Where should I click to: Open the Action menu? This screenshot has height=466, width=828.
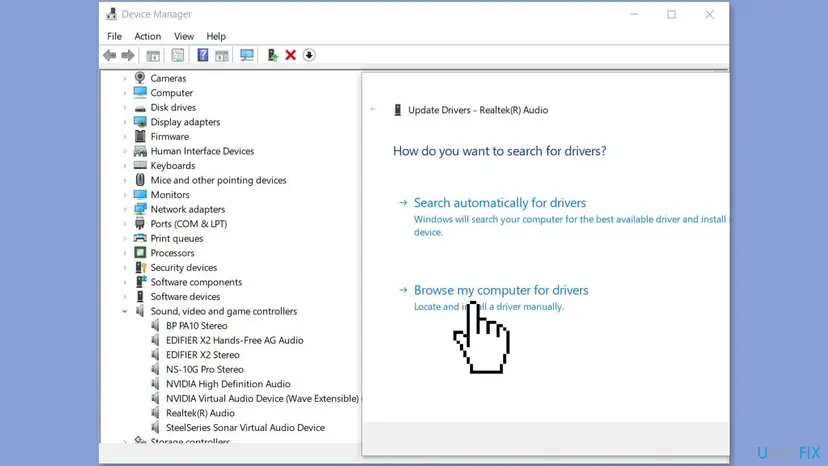[147, 36]
